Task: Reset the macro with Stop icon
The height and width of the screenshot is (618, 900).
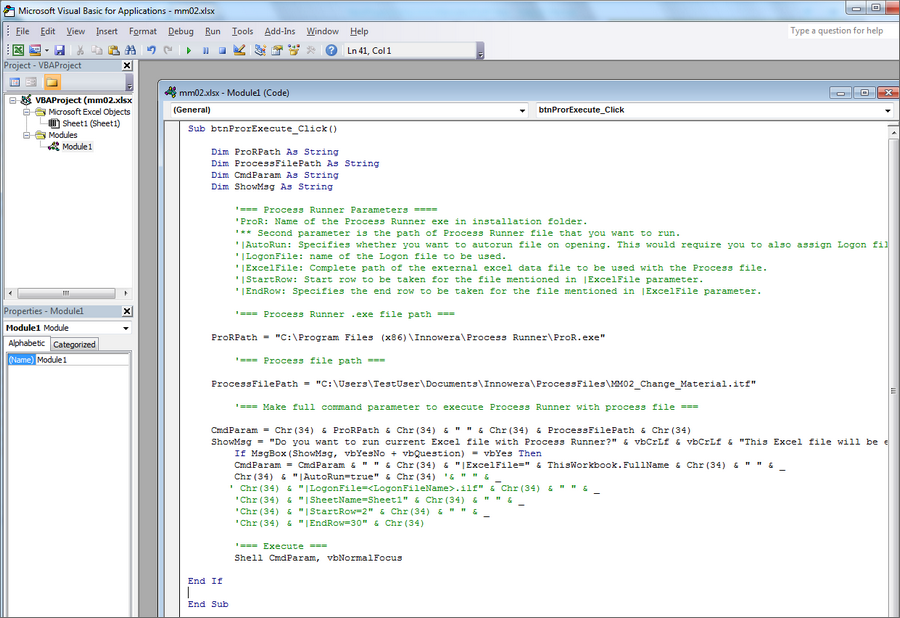Action: click(x=223, y=50)
